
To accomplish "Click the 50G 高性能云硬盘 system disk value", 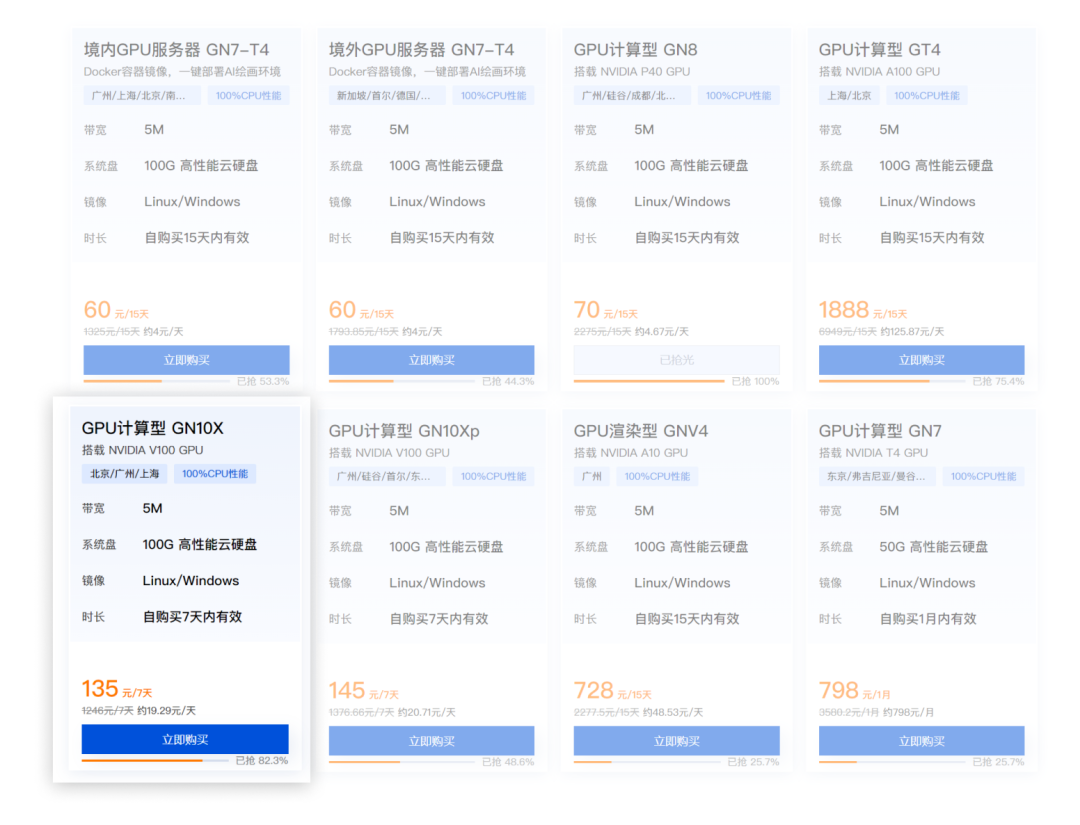I will click(x=934, y=547).
